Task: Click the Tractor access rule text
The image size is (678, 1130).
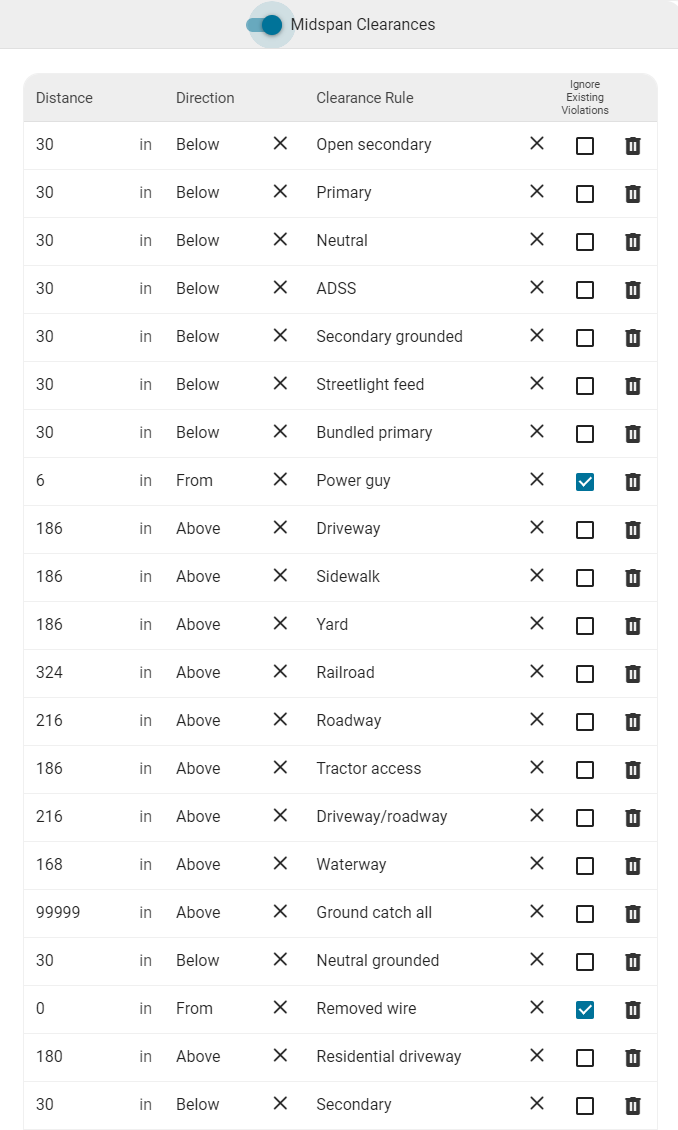Action: coord(368,768)
